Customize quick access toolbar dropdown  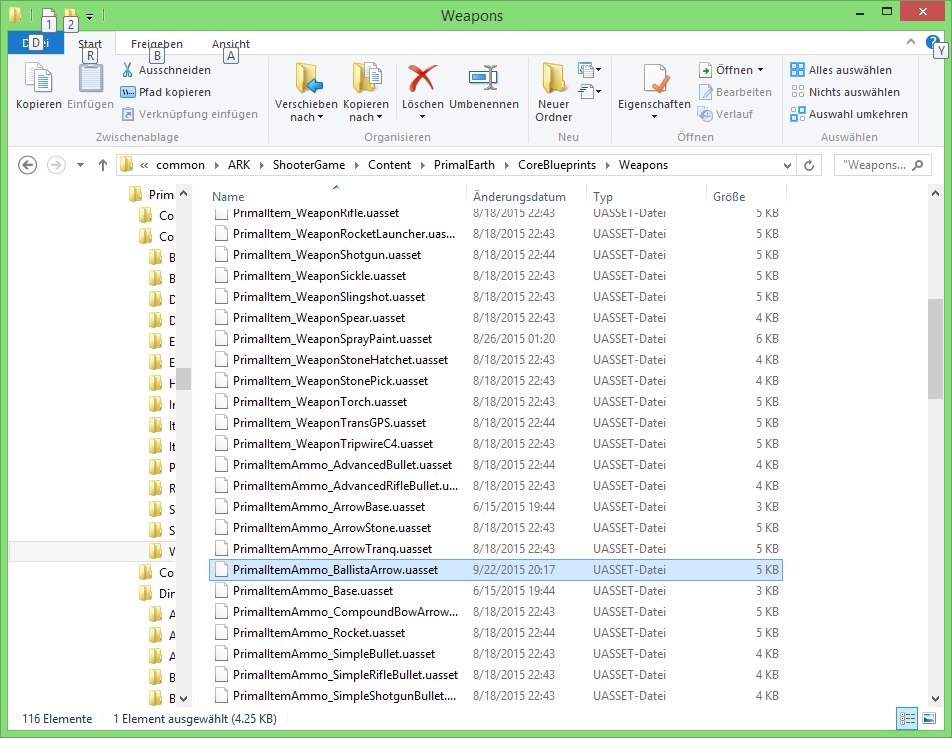coord(89,16)
